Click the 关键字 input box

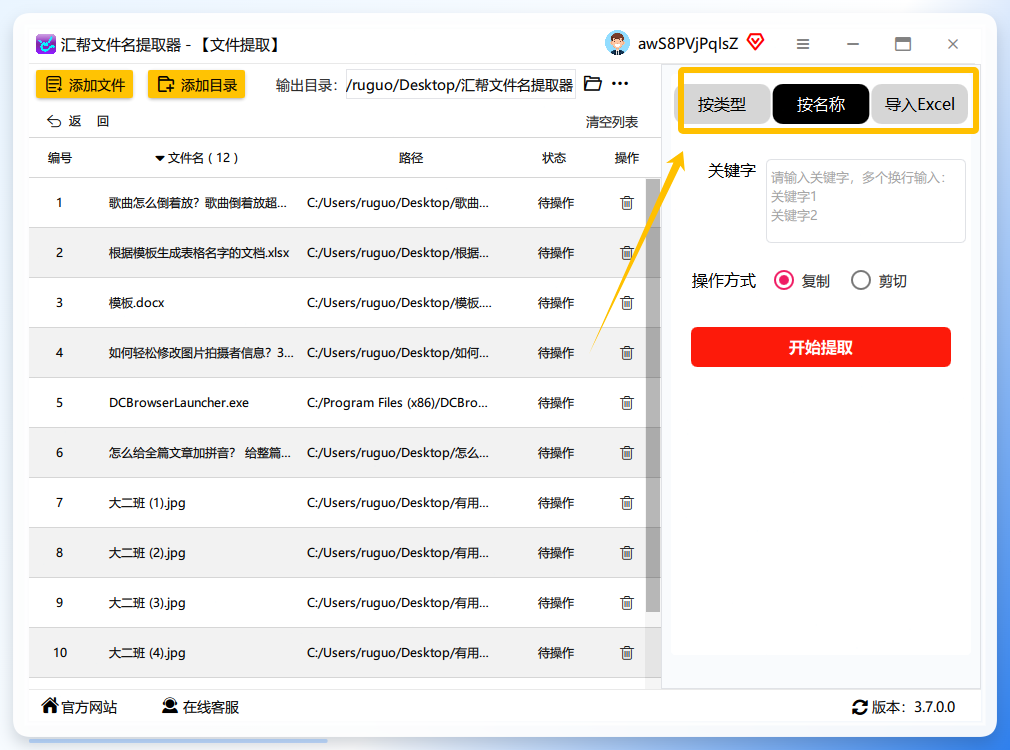[x=866, y=201]
